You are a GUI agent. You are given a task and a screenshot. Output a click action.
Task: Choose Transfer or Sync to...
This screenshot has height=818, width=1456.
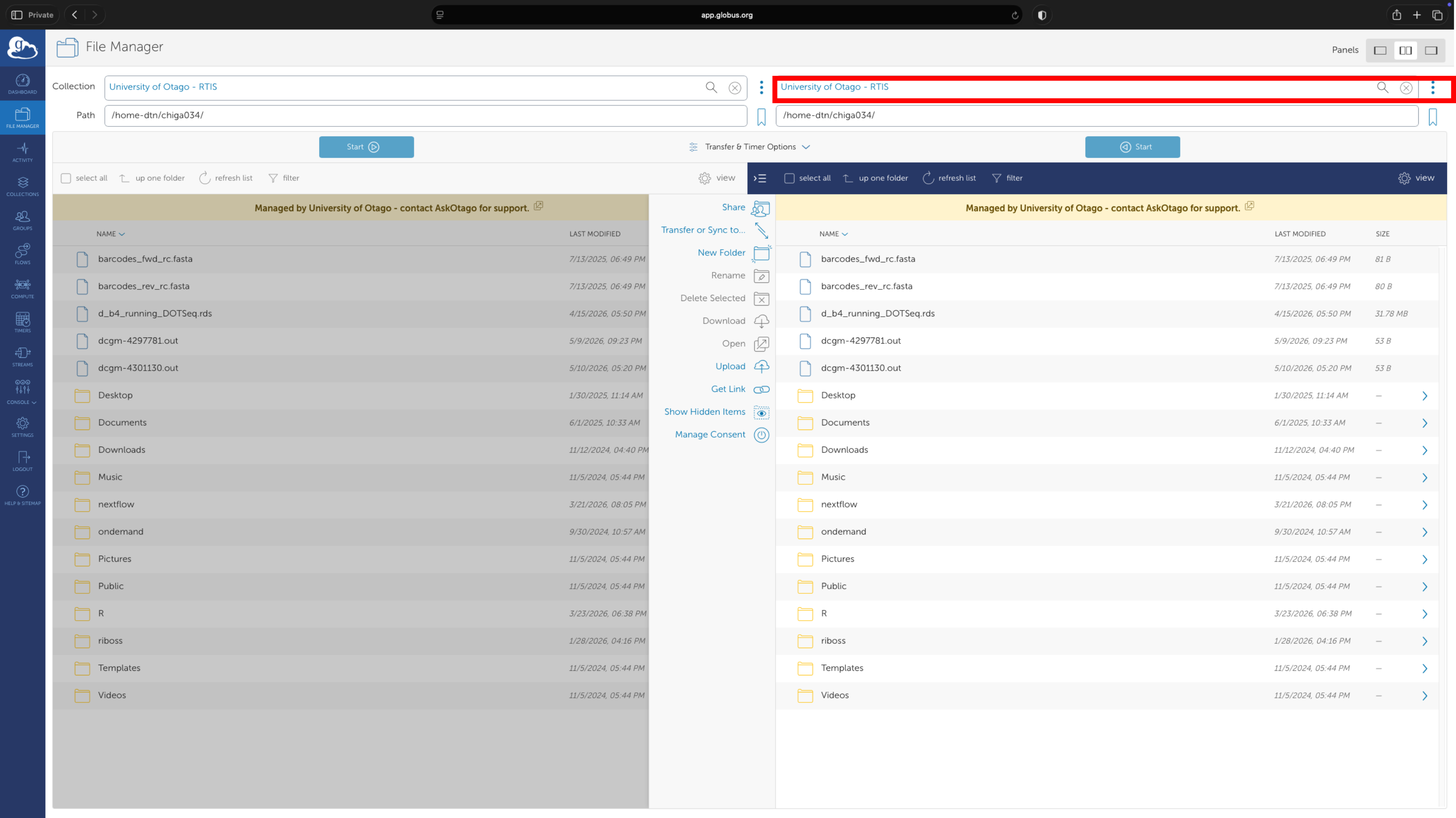[715, 230]
